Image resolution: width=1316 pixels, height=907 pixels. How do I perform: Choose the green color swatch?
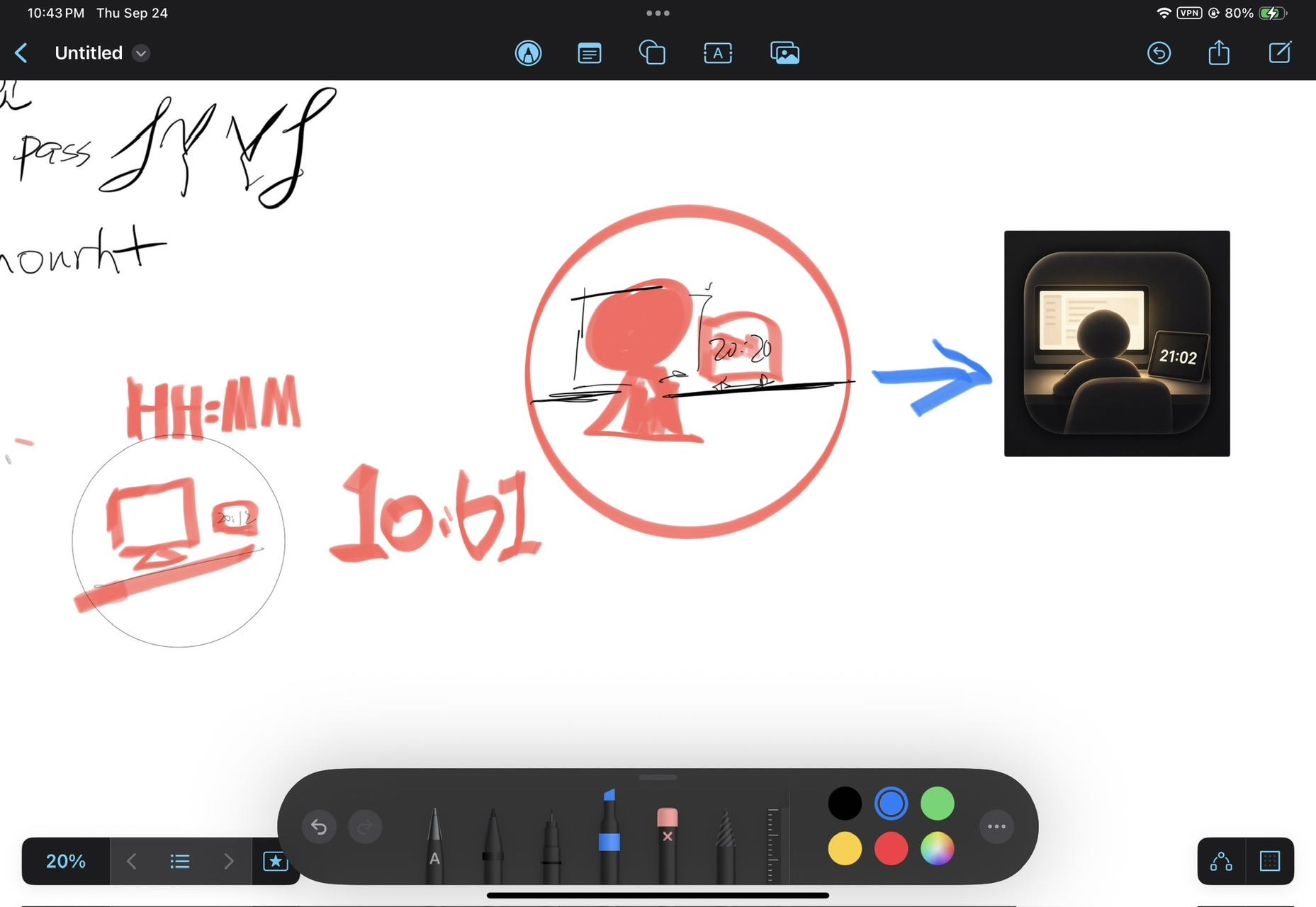[937, 804]
